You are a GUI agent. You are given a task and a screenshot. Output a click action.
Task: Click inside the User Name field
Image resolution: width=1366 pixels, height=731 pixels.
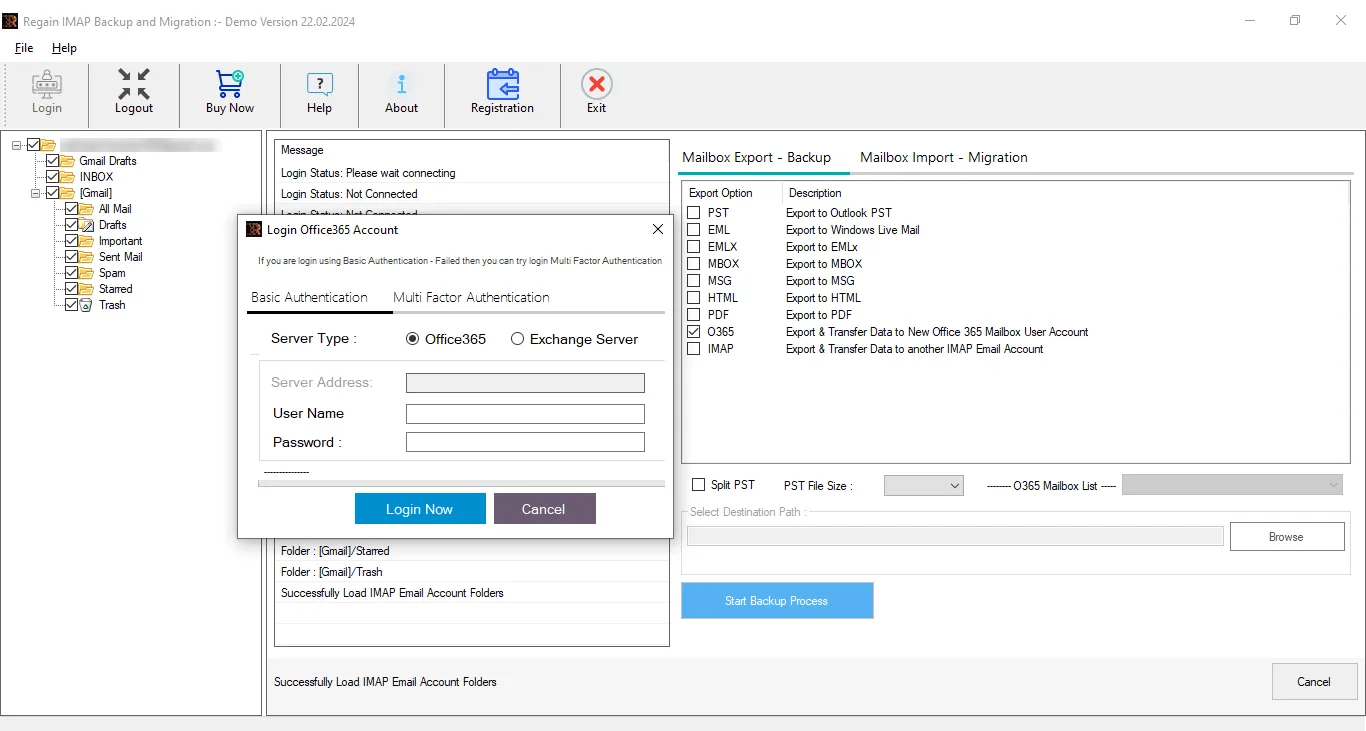(524, 413)
